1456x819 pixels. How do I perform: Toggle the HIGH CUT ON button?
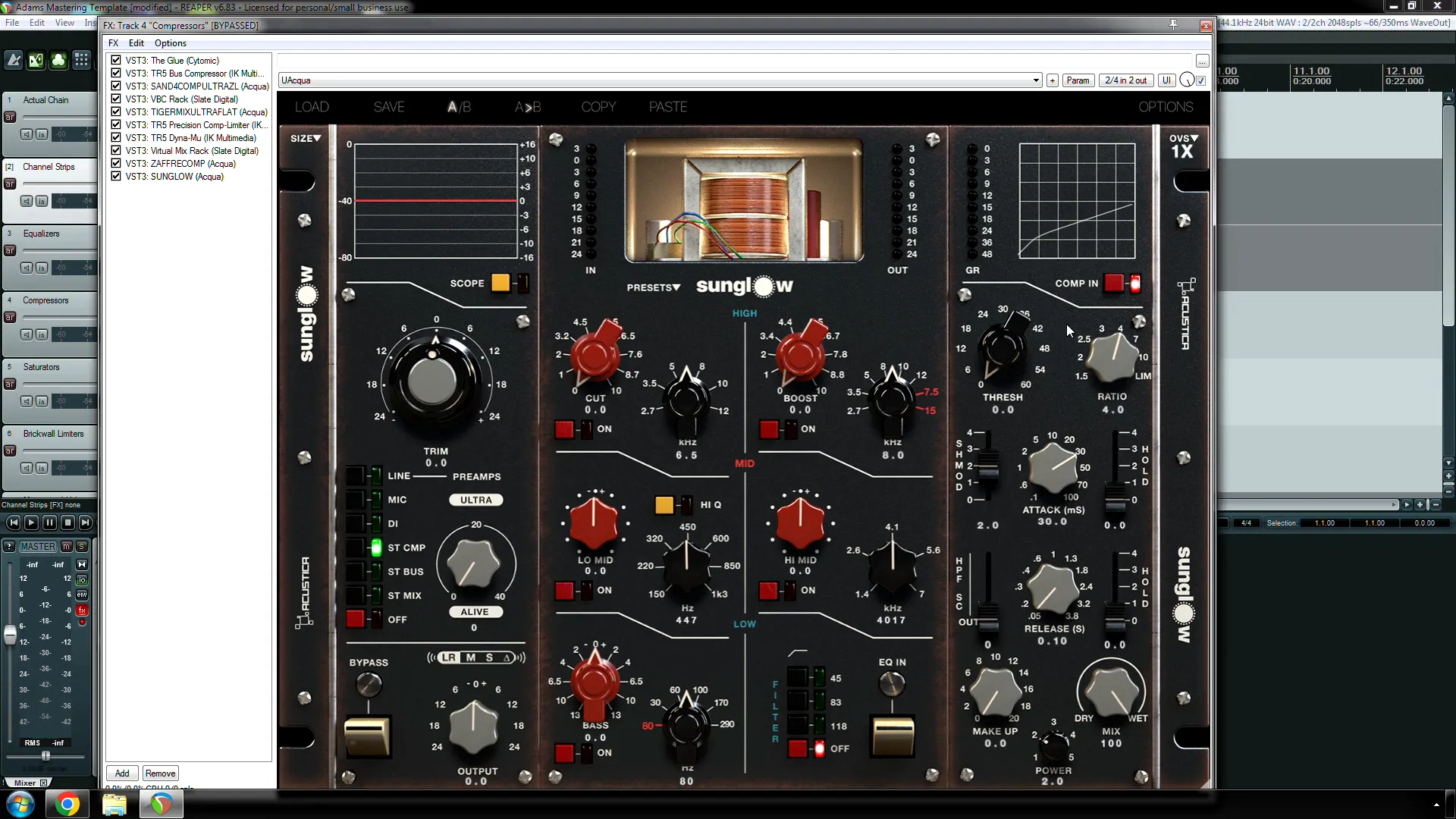[x=564, y=429]
